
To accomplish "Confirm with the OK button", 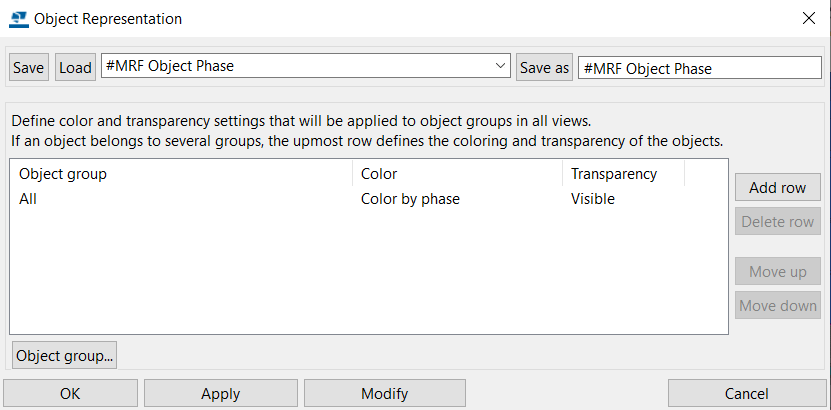I will [x=70, y=394].
